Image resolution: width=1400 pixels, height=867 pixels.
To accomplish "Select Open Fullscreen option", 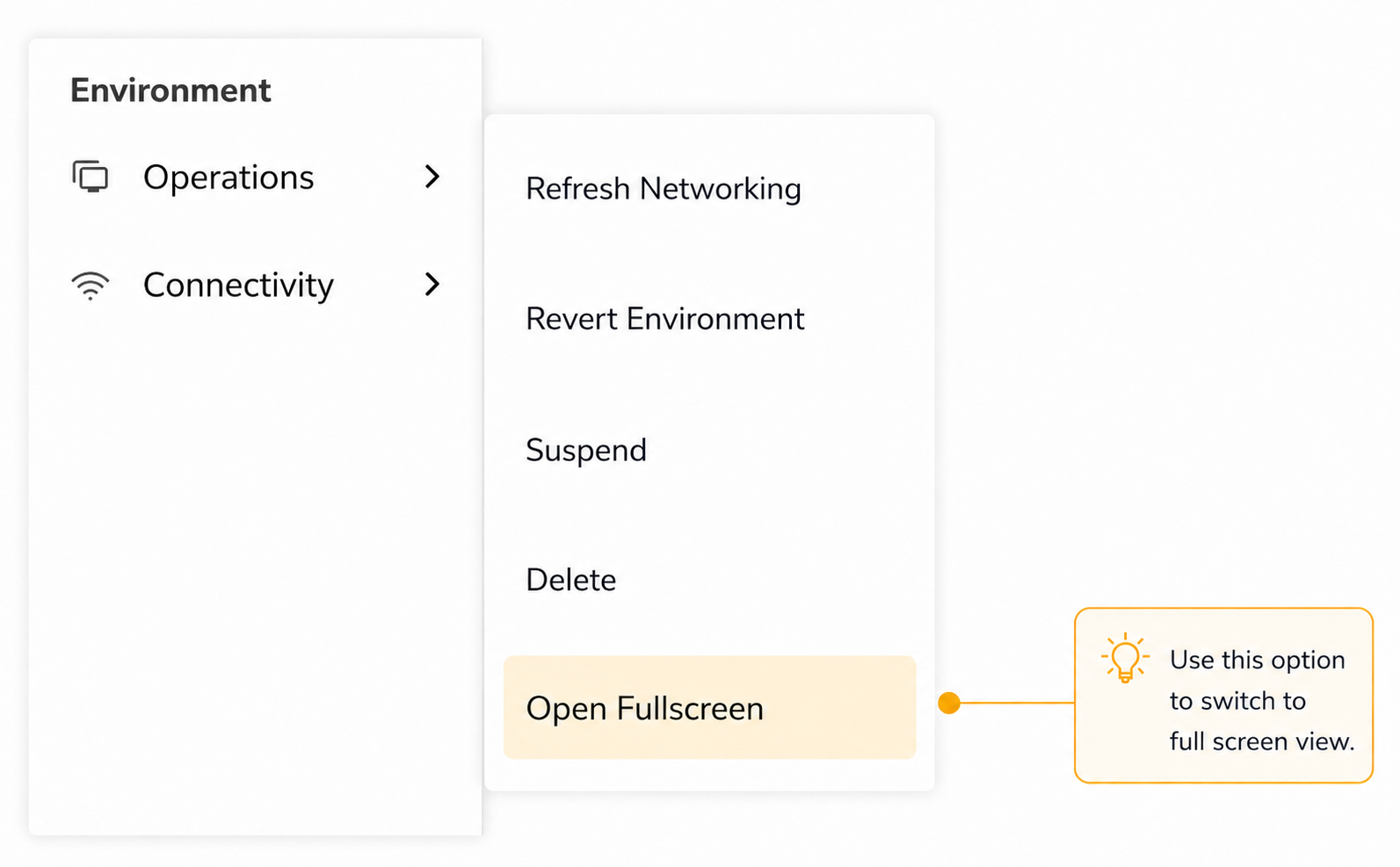I will click(x=645, y=709).
